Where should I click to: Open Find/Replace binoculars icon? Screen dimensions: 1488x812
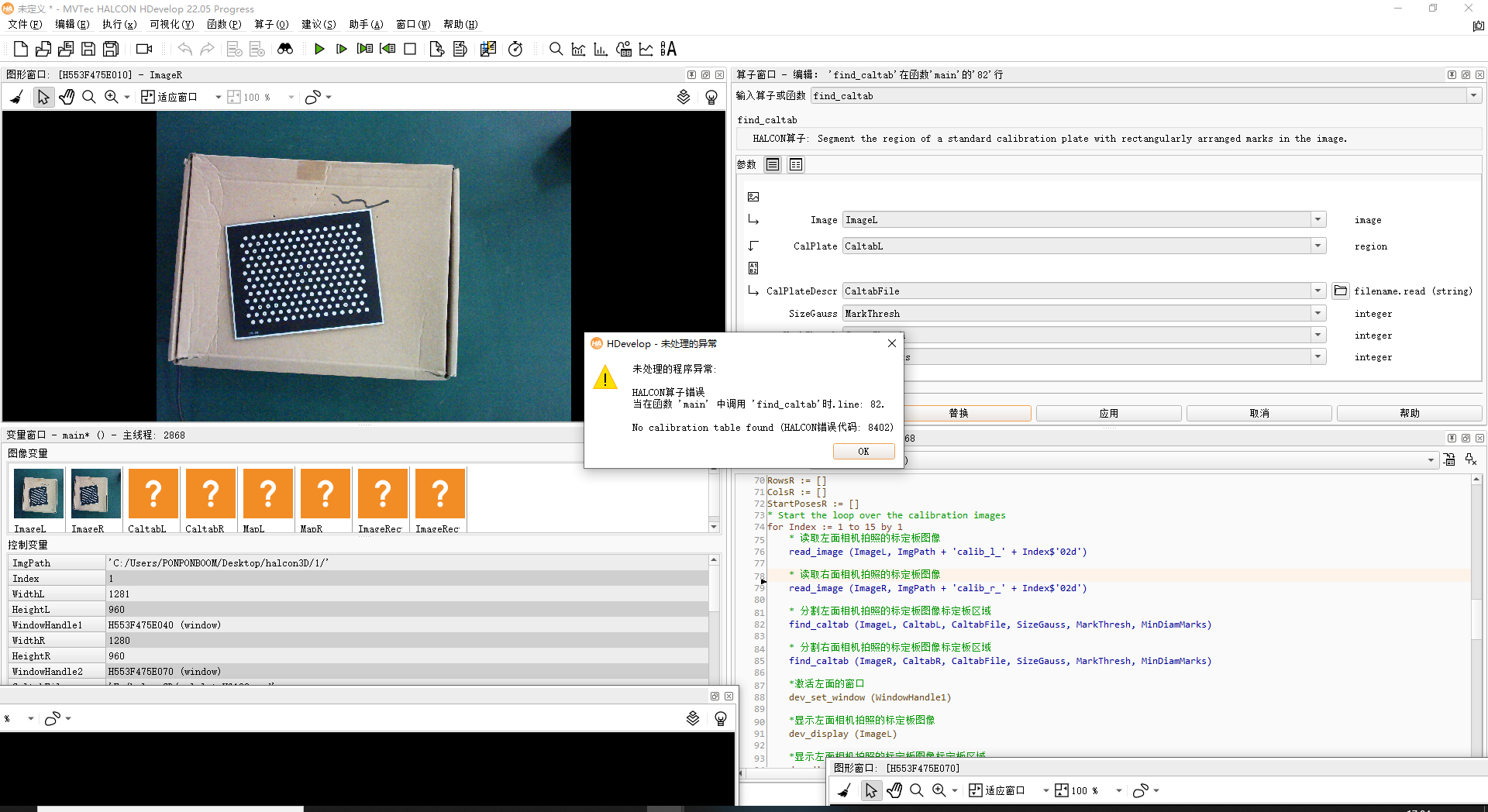[x=285, y=49]
